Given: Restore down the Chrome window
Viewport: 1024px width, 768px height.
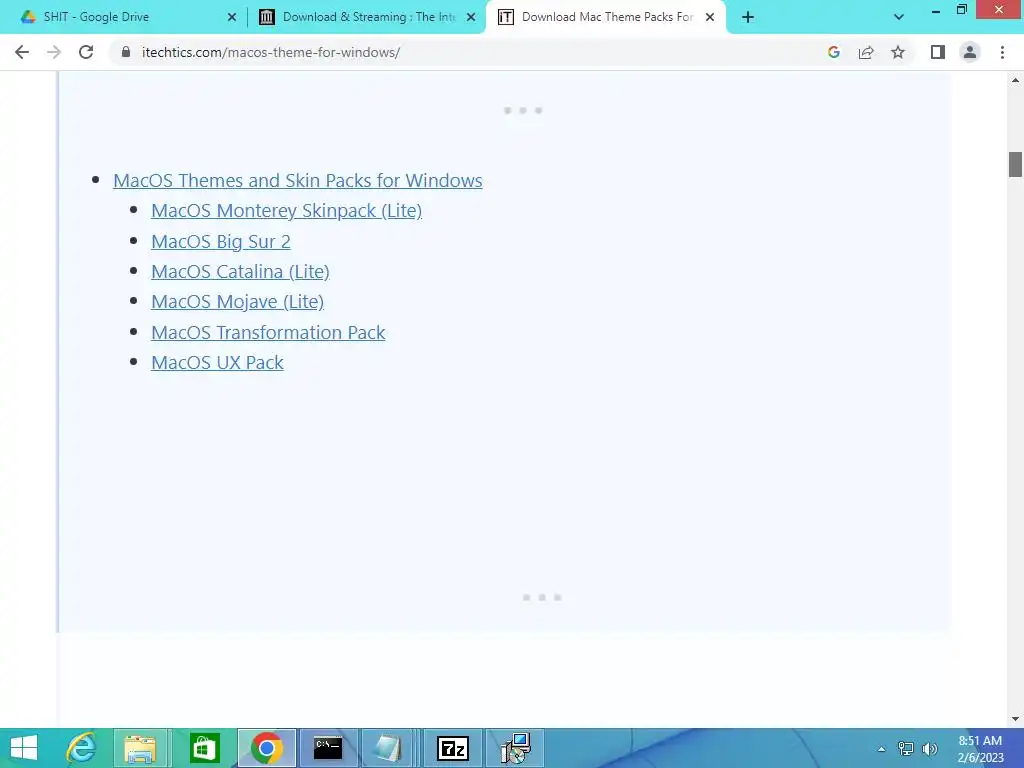Looking at the screenshot, I should click(x=961, y=10).
